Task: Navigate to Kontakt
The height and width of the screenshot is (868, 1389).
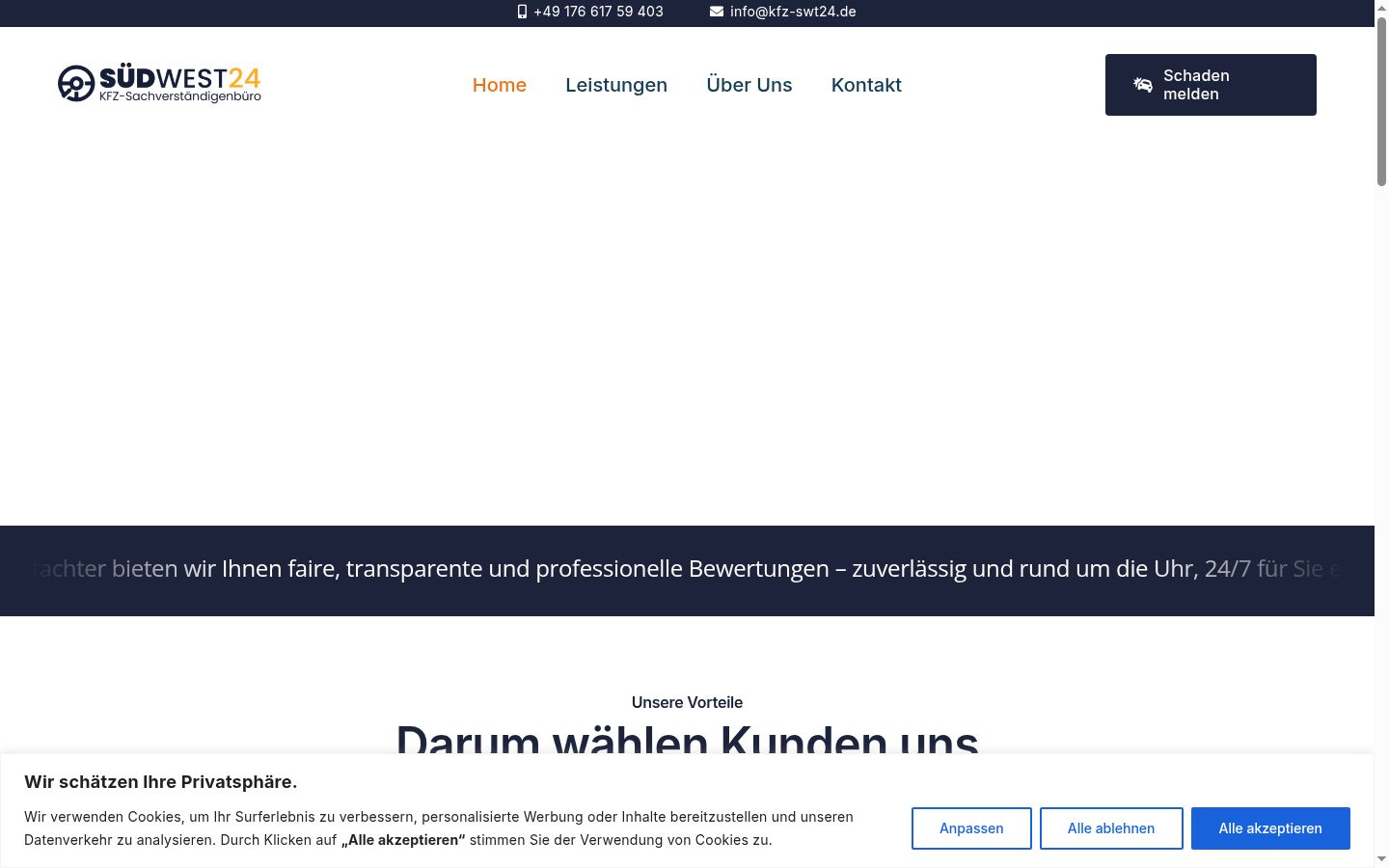Action: tap(866, 85)
